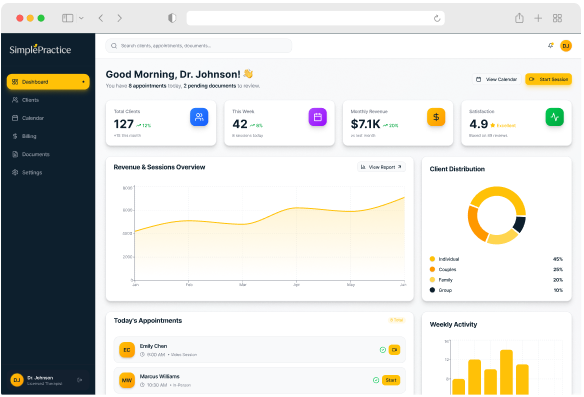This screenshot has width=584, height=397.
Task: Open the Dashboard sidebar item
Action: click(48, 82)
